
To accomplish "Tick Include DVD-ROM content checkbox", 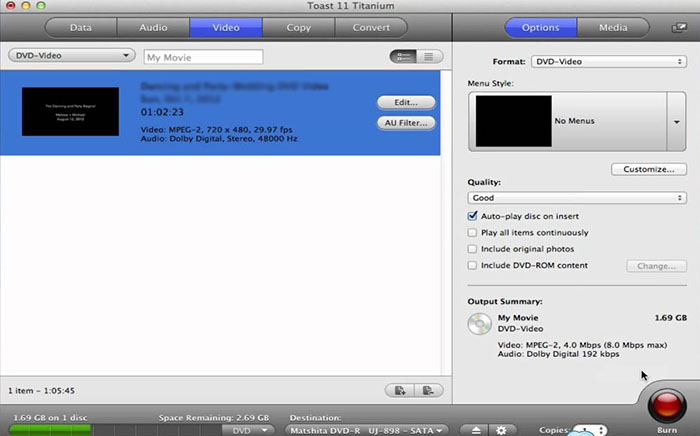I will coord(473,265).
